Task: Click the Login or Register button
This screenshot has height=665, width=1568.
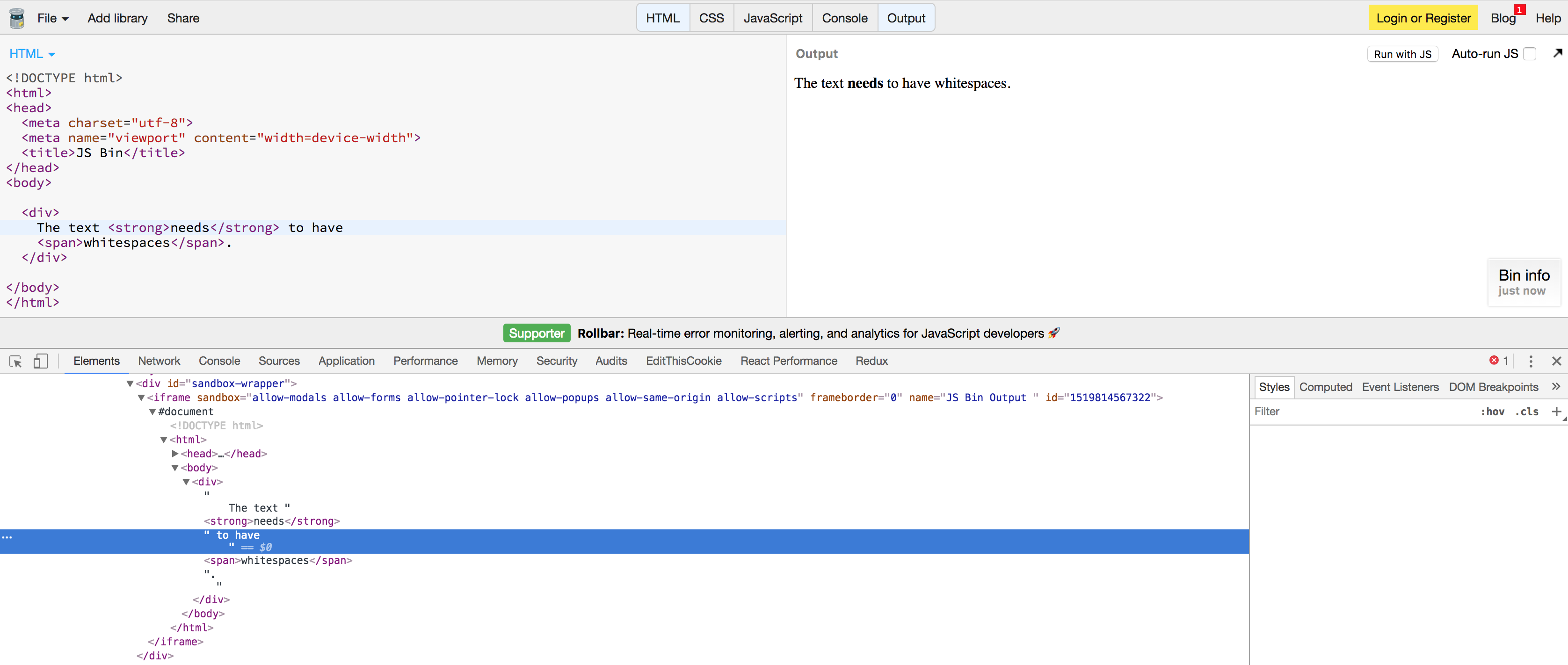Action: [x=1423, y=18]
